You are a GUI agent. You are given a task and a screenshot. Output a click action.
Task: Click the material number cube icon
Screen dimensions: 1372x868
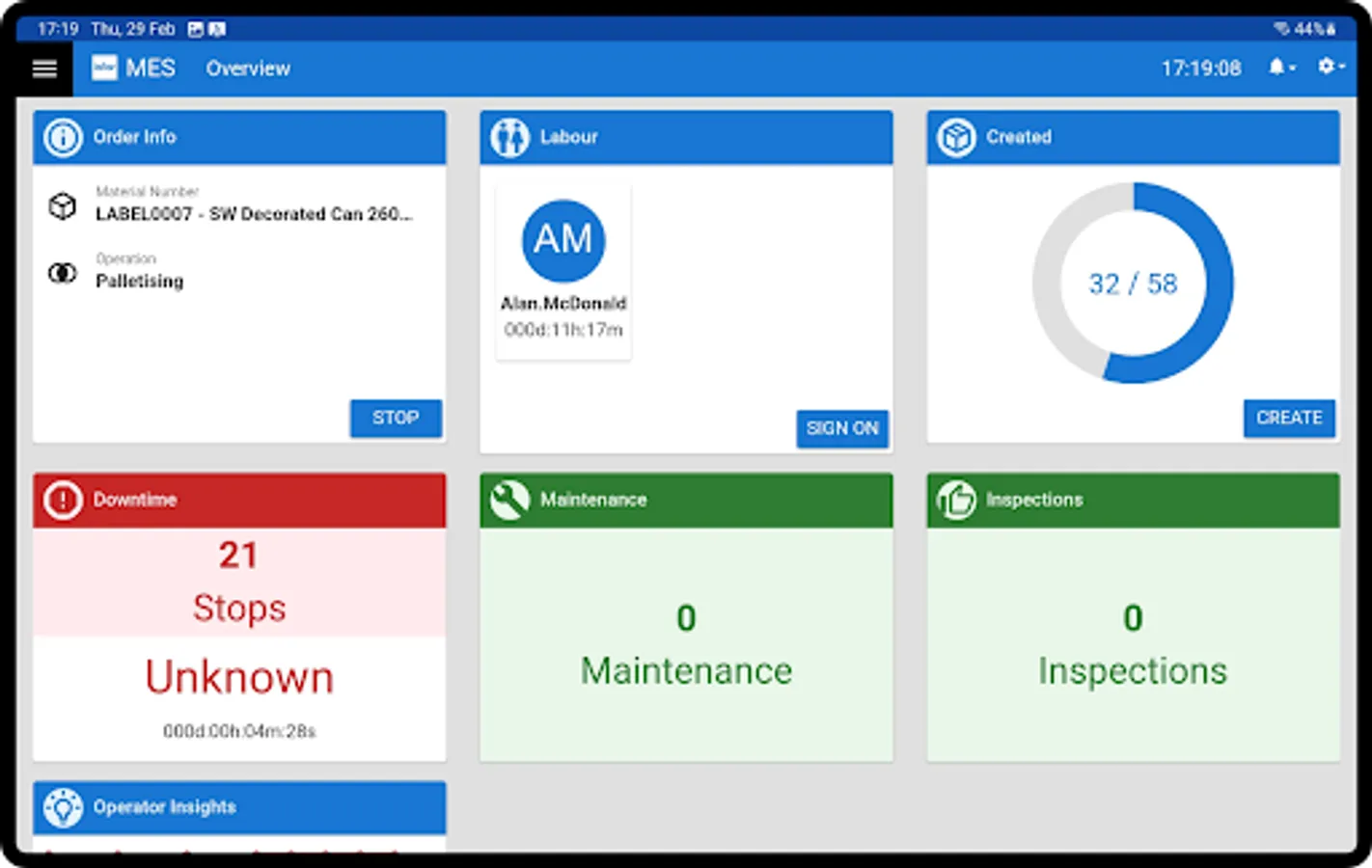tap(63, 206)
